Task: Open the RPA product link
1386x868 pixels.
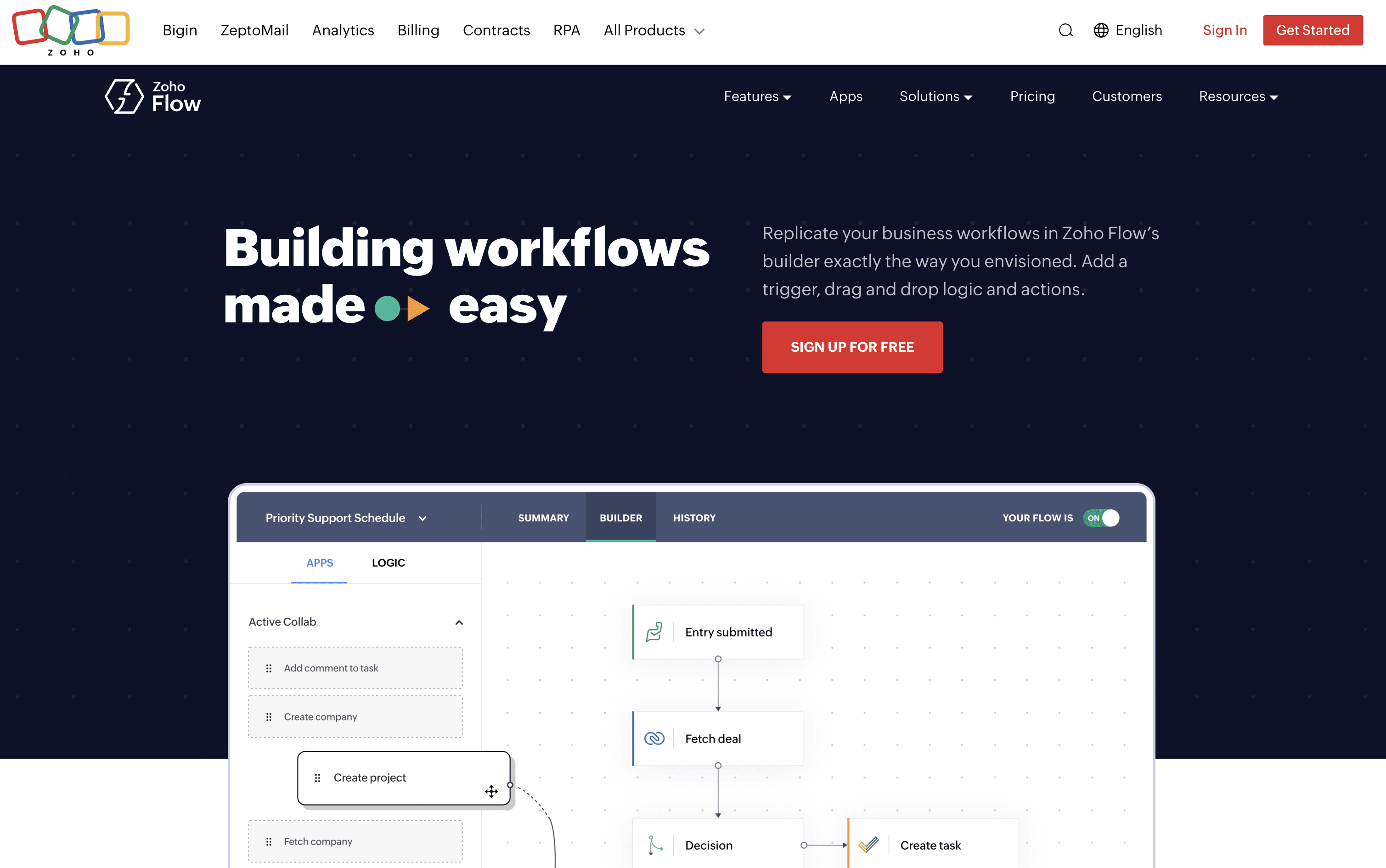Action: (x=567, y=30)
